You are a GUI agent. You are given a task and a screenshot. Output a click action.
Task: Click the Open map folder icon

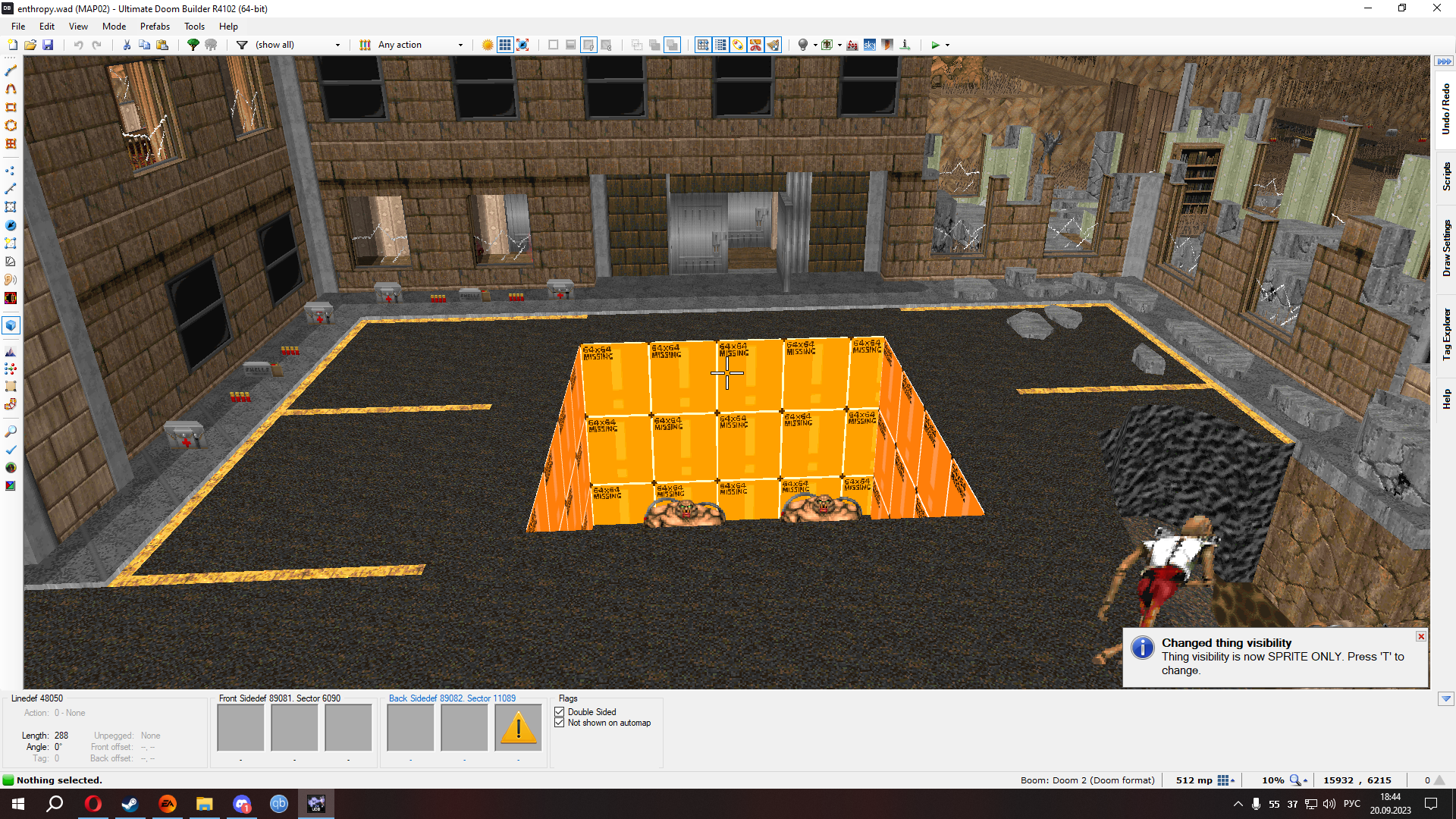coord(30,45)
